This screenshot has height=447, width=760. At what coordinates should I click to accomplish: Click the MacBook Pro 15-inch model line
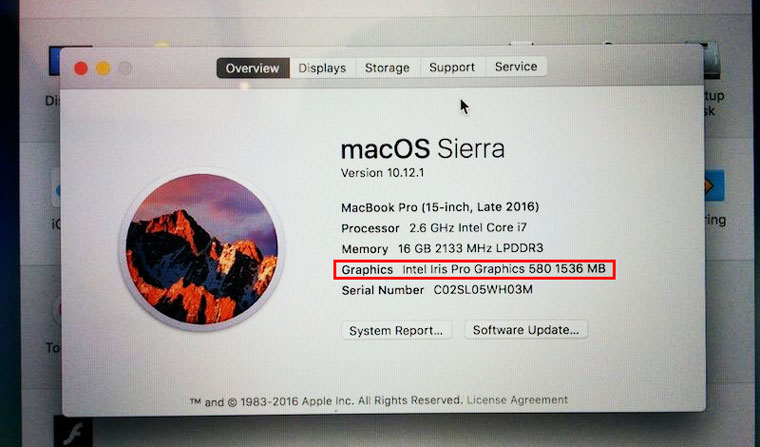(440, 208)
